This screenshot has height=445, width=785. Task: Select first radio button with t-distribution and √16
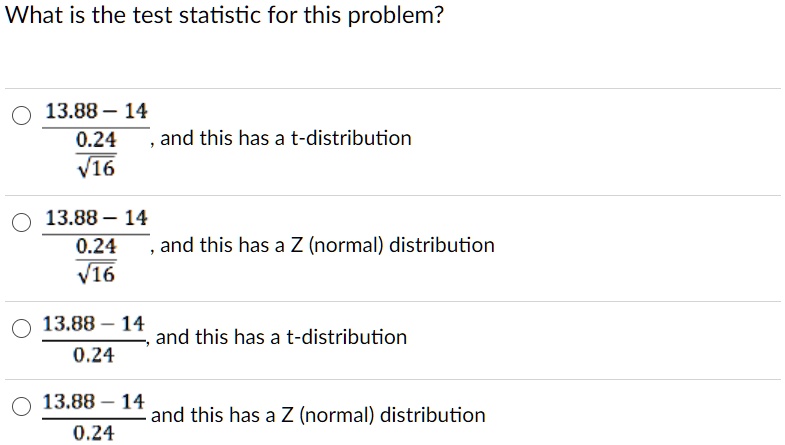(22, 116)
